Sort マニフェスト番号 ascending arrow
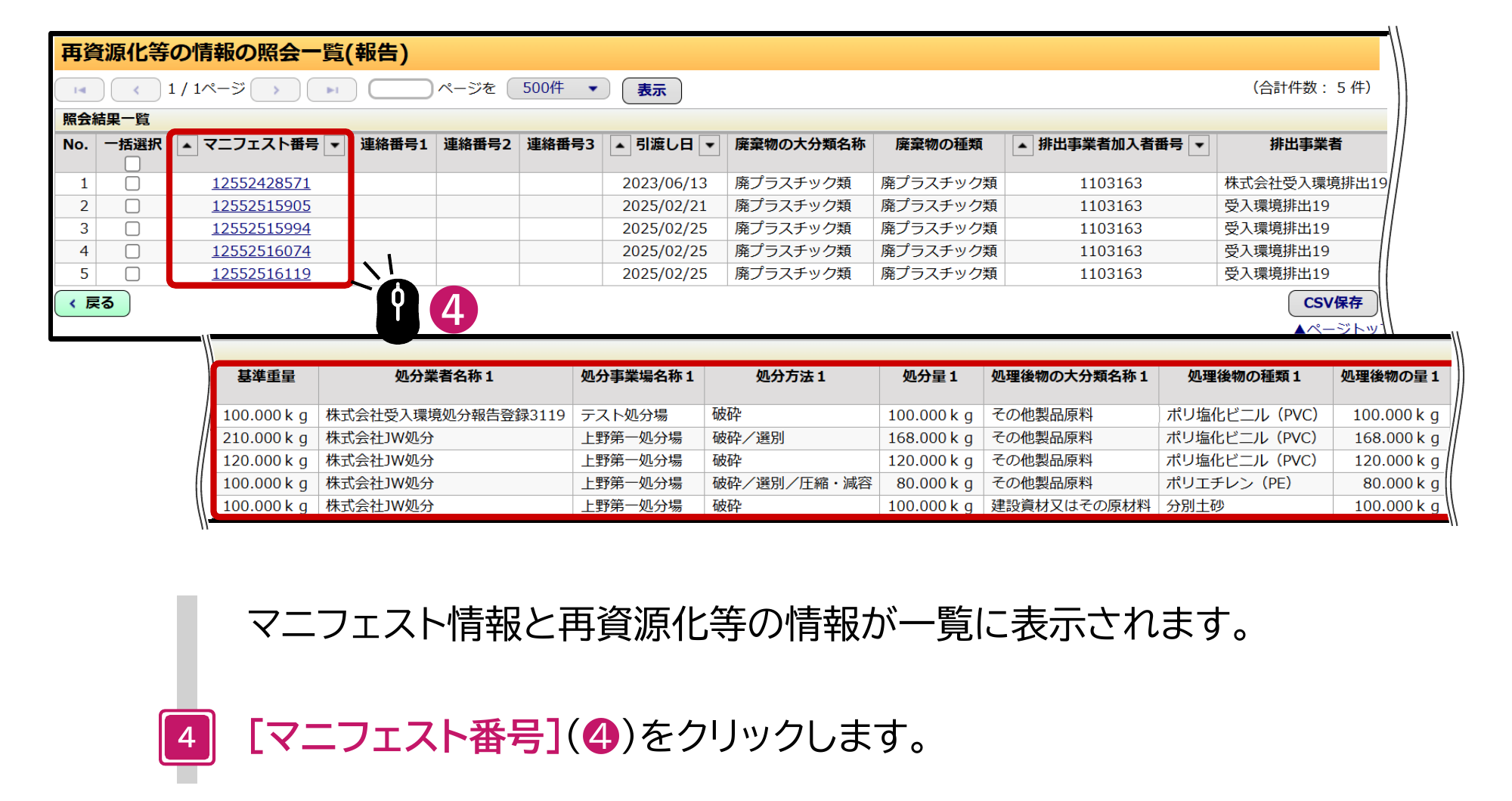The height and width of the screenshot is (801, 1512). pyautogui.click(x=187, y=146)
